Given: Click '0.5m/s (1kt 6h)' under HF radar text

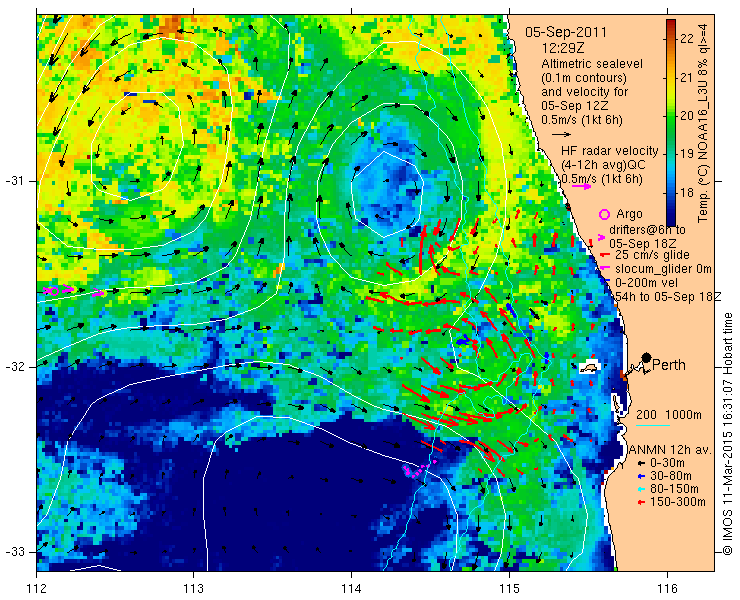Looking at the screenshot, I should pyautogui.click(x=602, y=179).
